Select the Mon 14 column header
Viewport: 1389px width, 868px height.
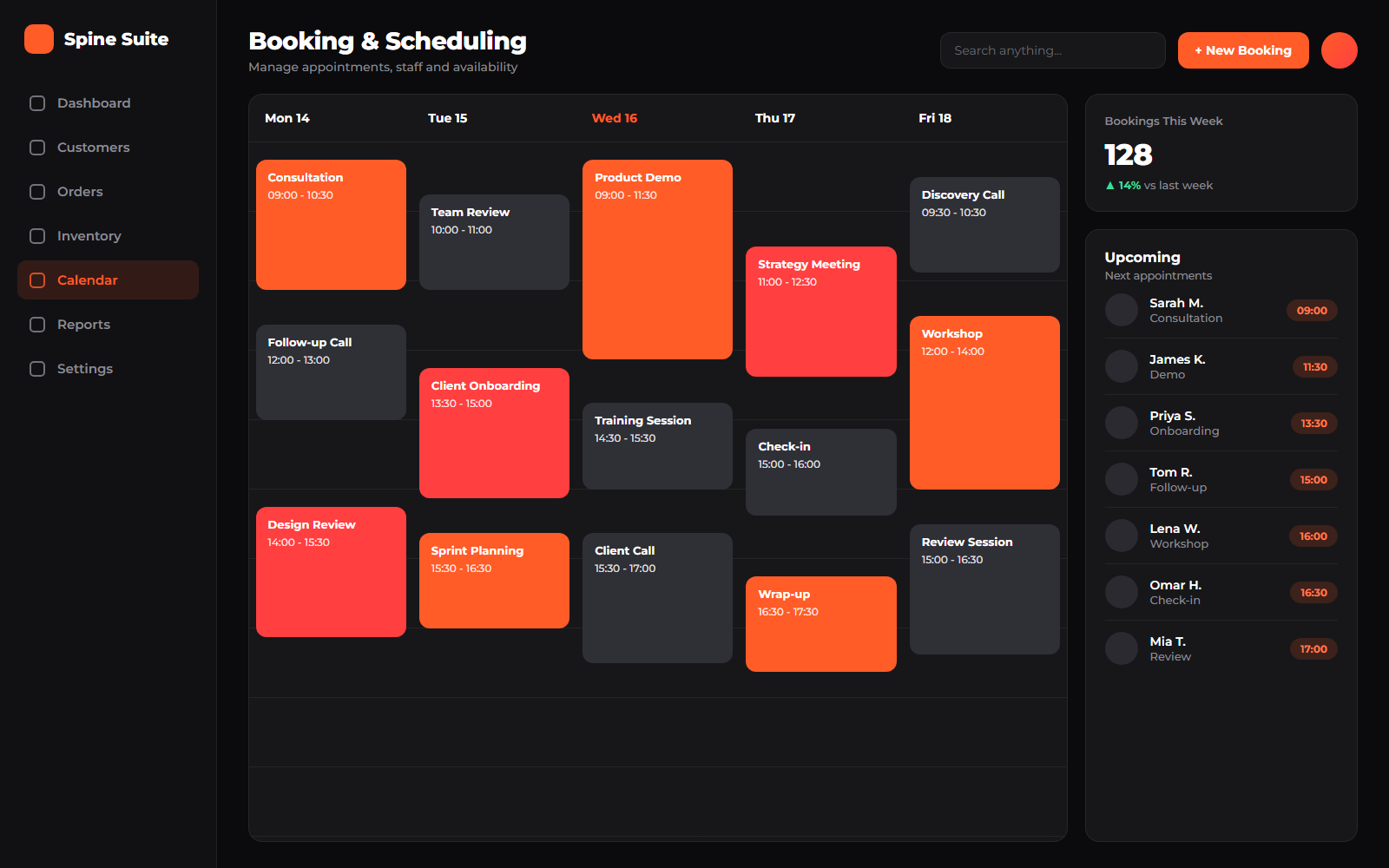point(287,118)
